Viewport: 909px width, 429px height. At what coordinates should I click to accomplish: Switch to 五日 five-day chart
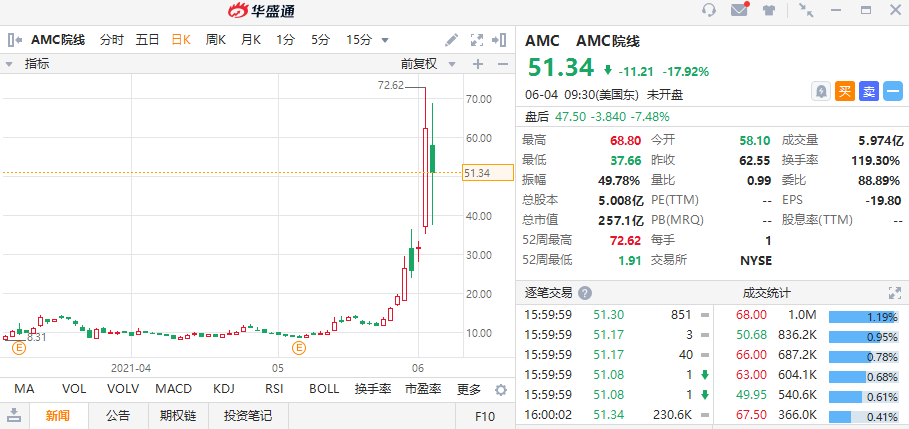(x=147, y=40)
